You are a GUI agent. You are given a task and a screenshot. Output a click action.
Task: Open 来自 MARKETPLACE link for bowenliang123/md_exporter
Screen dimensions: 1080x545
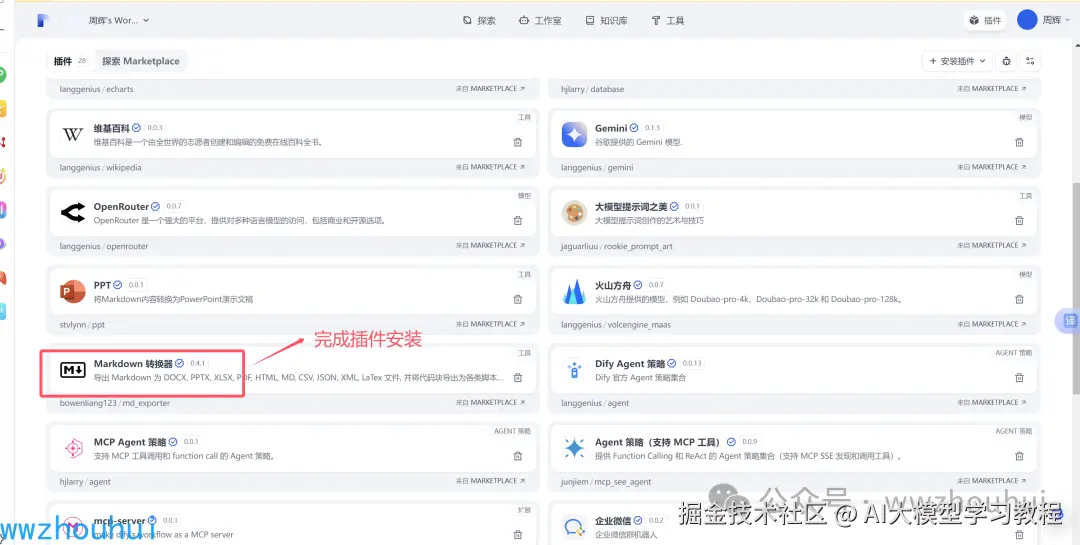[490, 402]
